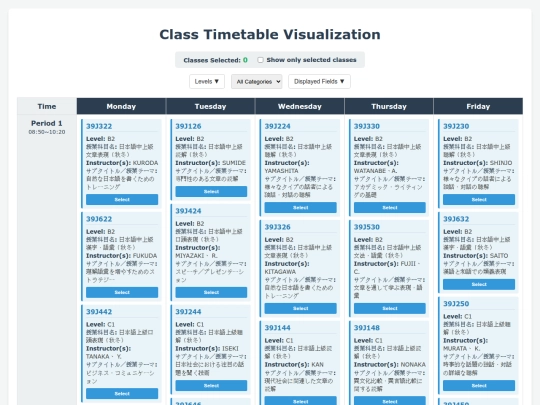Select class 39J230 with instructor SHINJO
Image resolution: width=540 pixels, height=405 pixels.
pyautogui.click(x=479, y=199)
